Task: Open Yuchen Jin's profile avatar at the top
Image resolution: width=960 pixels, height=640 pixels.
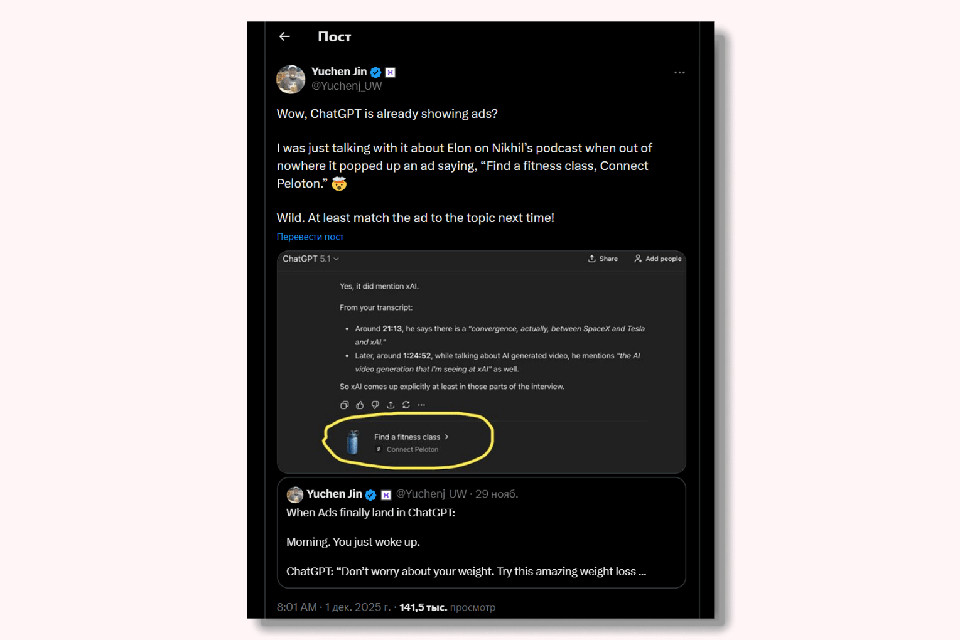Action: click(290, 79)
